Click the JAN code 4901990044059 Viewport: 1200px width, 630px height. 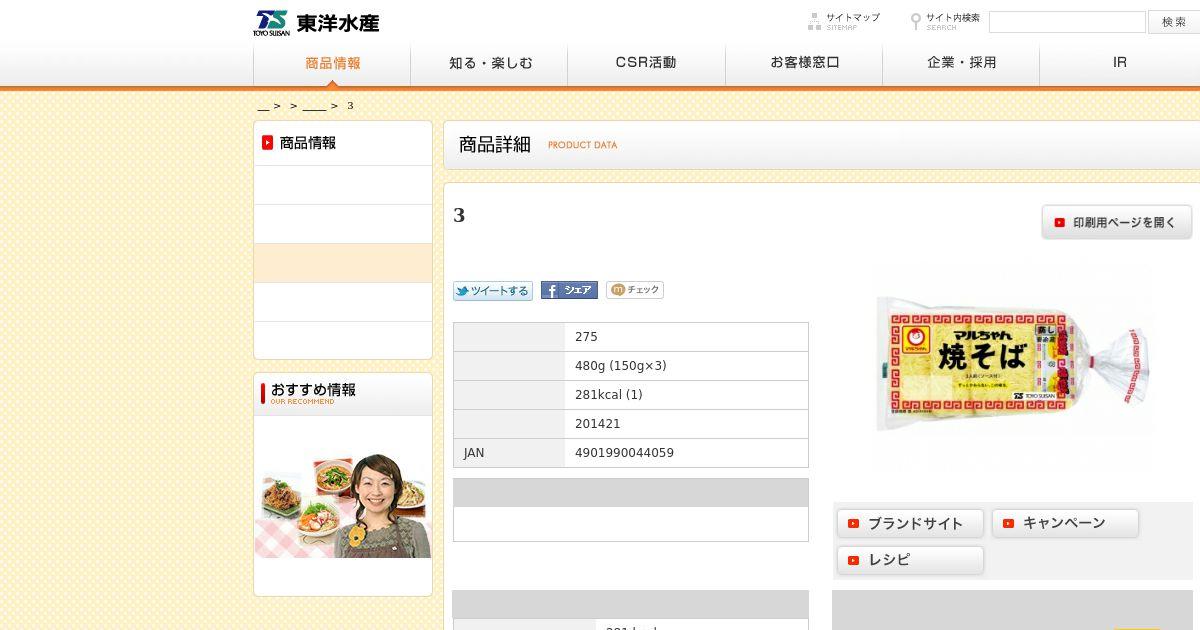[x=624, y=453]
